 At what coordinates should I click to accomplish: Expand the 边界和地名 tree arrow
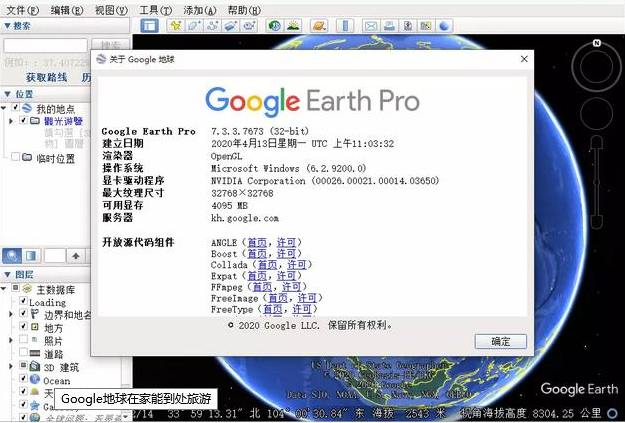[11, 314]
